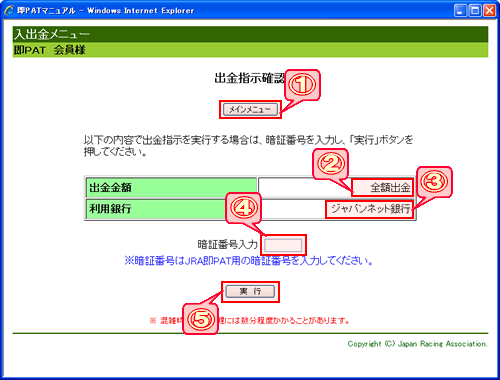Click the 実行 button

tap(250, 291)
